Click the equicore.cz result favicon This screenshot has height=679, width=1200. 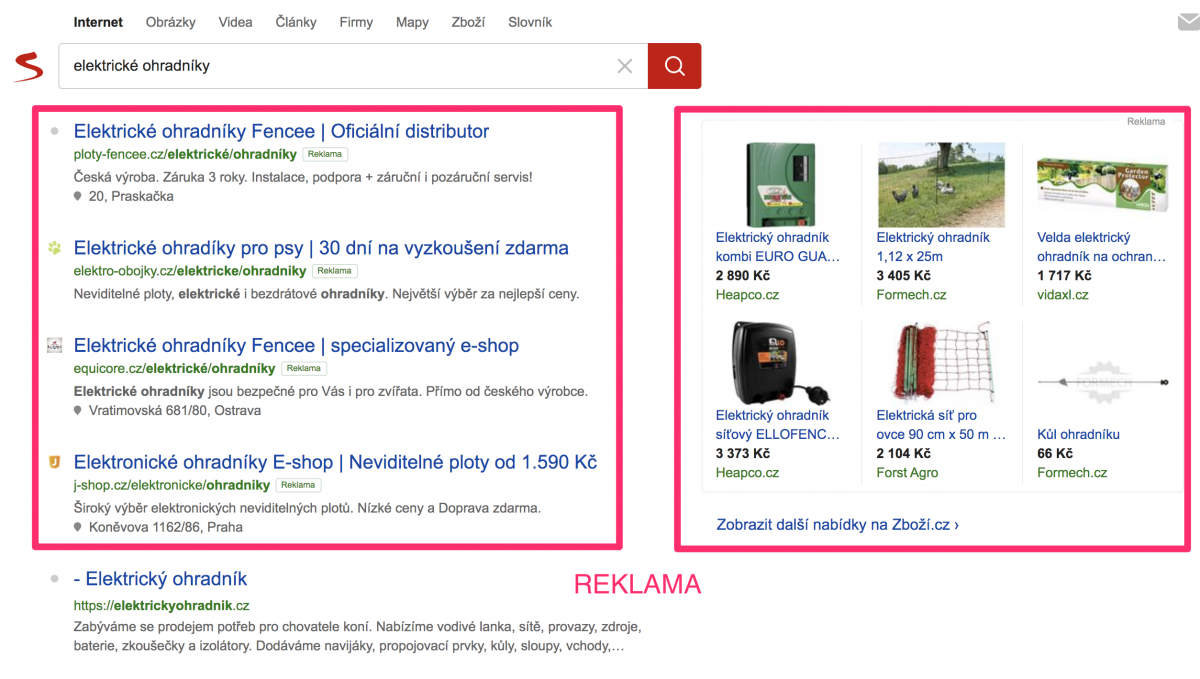click(55, 346)
